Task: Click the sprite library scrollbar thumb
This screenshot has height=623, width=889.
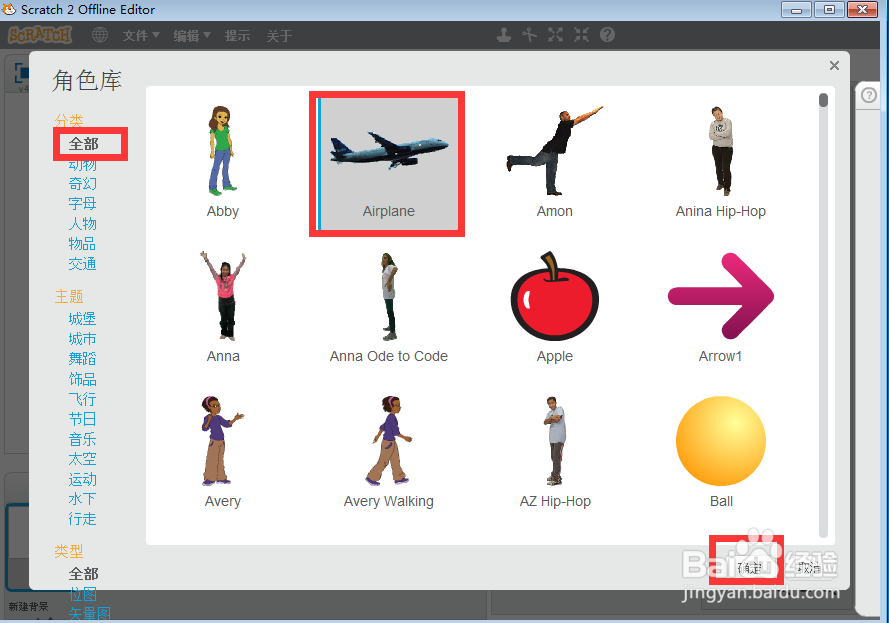Action: pyautogui.click(x=823, y=100)
